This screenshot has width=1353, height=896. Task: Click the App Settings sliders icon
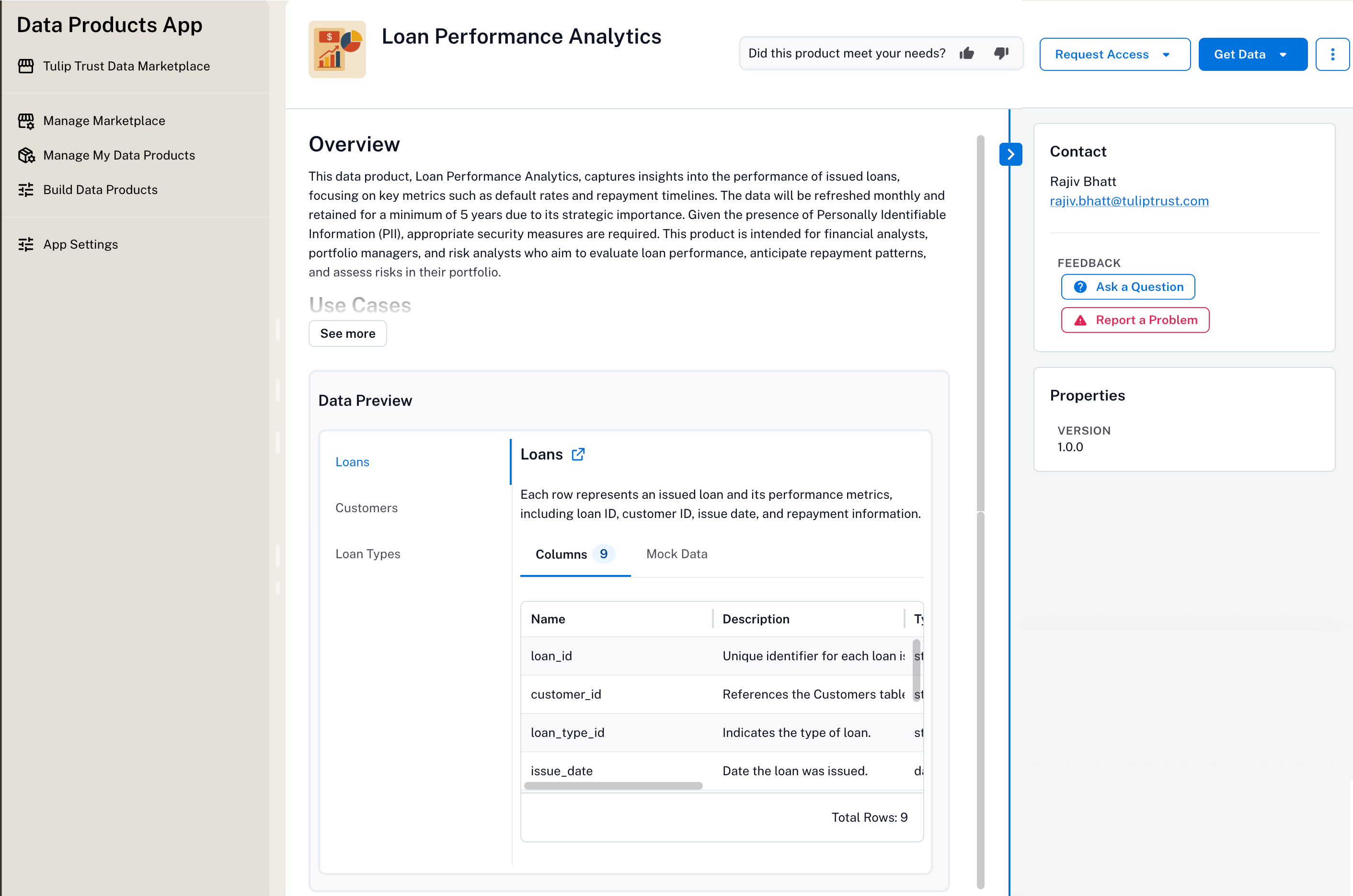click(x=26, y=244)
